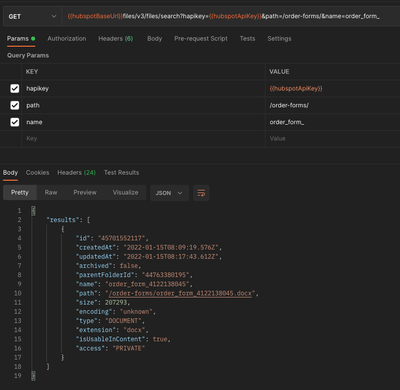This screenshot has height=390, width=400.
Task: Open the Authorization tab
Action: 67,39
